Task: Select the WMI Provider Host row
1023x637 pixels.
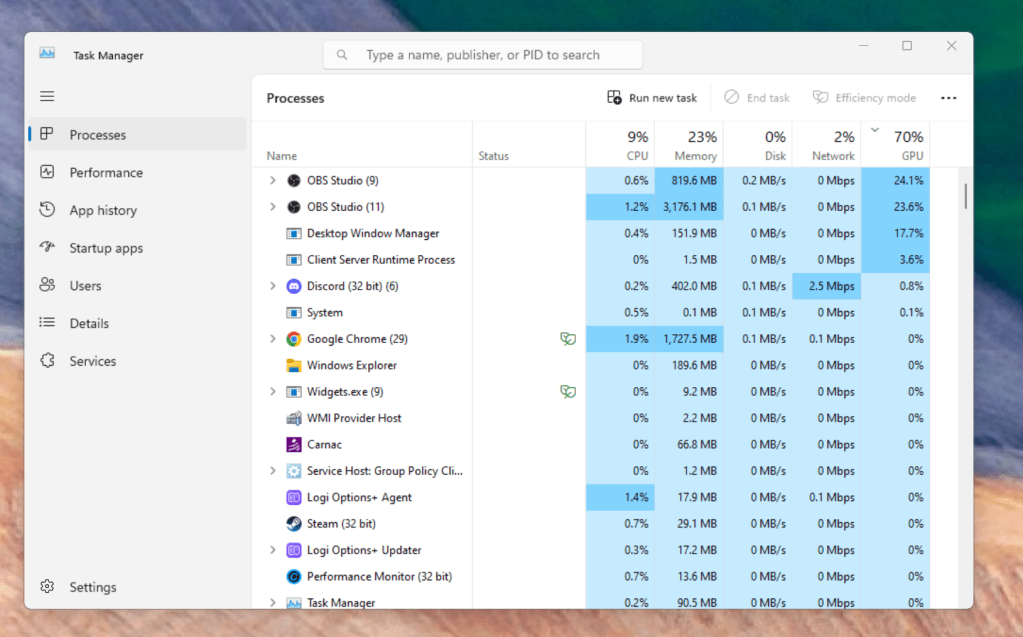Action: 591,418
